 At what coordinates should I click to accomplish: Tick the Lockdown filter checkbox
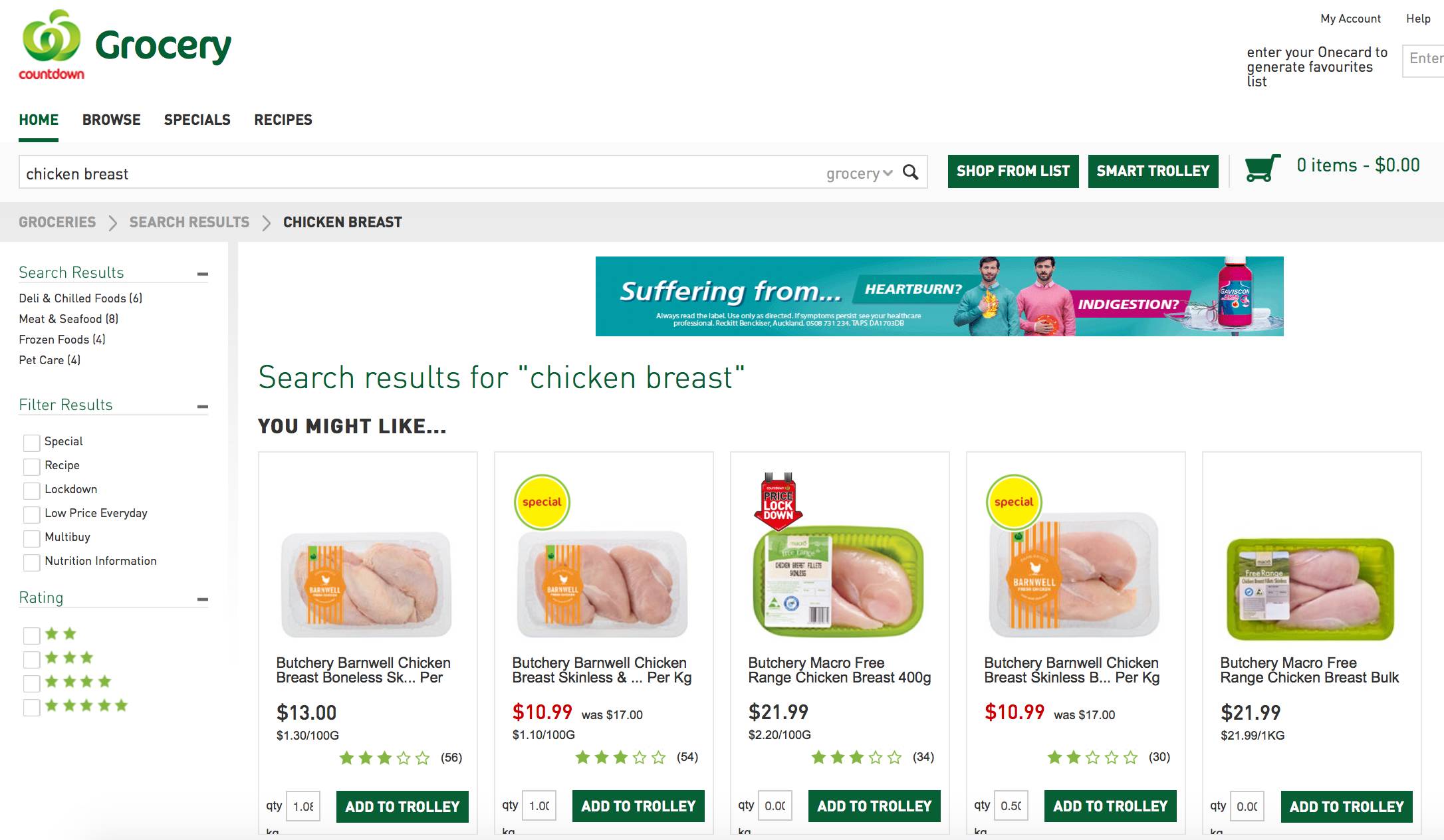pos(31,490)
